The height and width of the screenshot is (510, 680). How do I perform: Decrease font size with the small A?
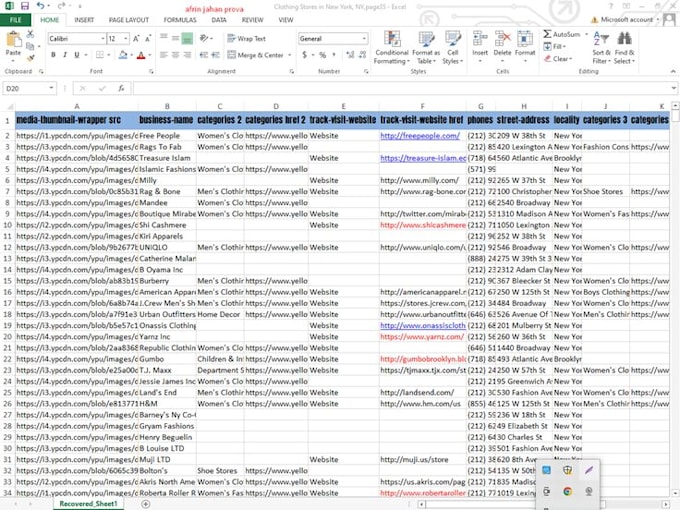148,39
